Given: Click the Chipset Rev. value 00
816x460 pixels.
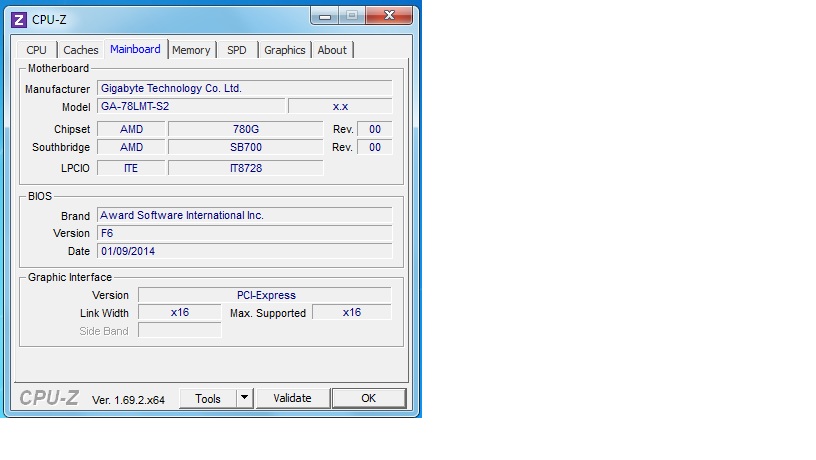Looking at the screenshot, I should click(x=375, y=129).
